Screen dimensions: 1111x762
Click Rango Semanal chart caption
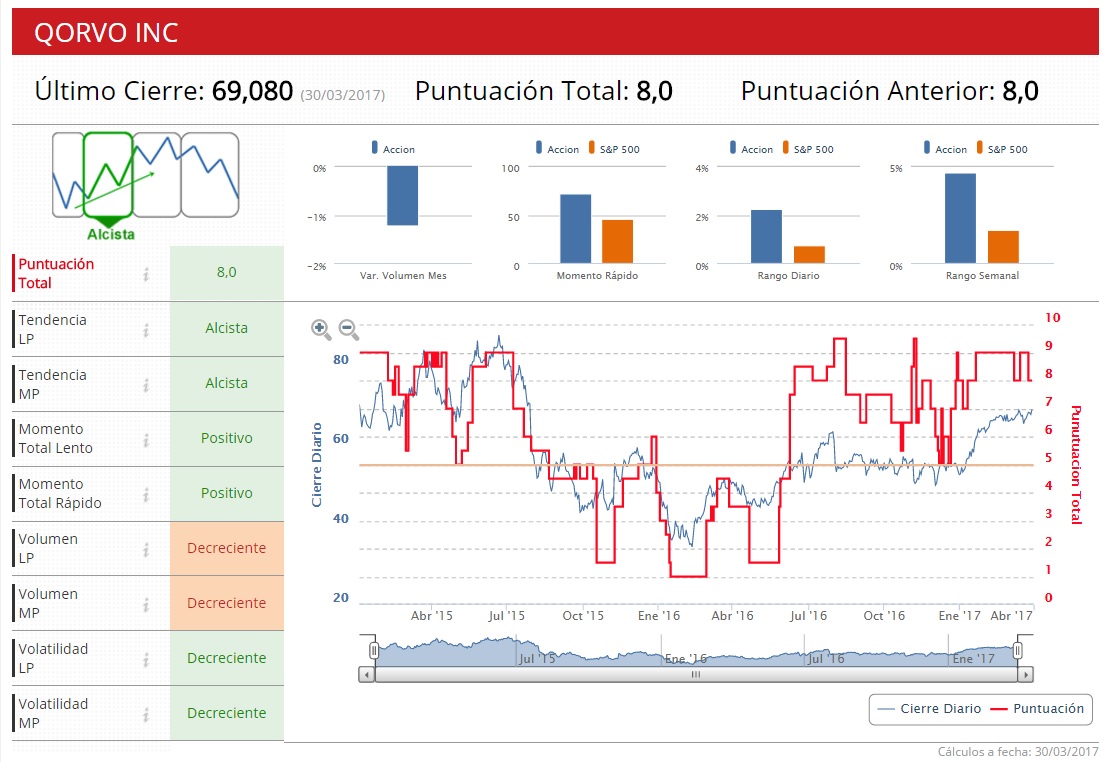point(982,276)
